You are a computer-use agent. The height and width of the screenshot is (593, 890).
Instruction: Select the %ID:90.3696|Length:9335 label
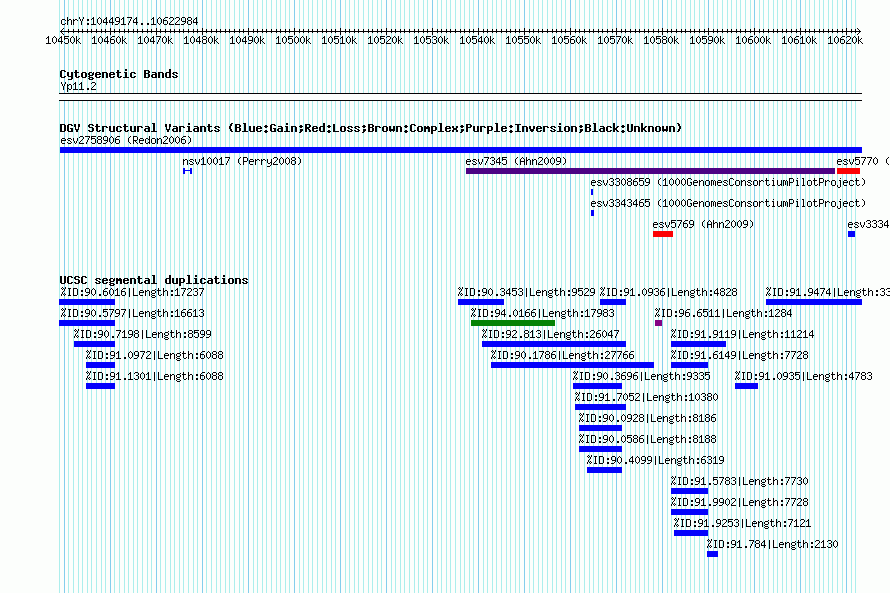[x=641, y=376]
